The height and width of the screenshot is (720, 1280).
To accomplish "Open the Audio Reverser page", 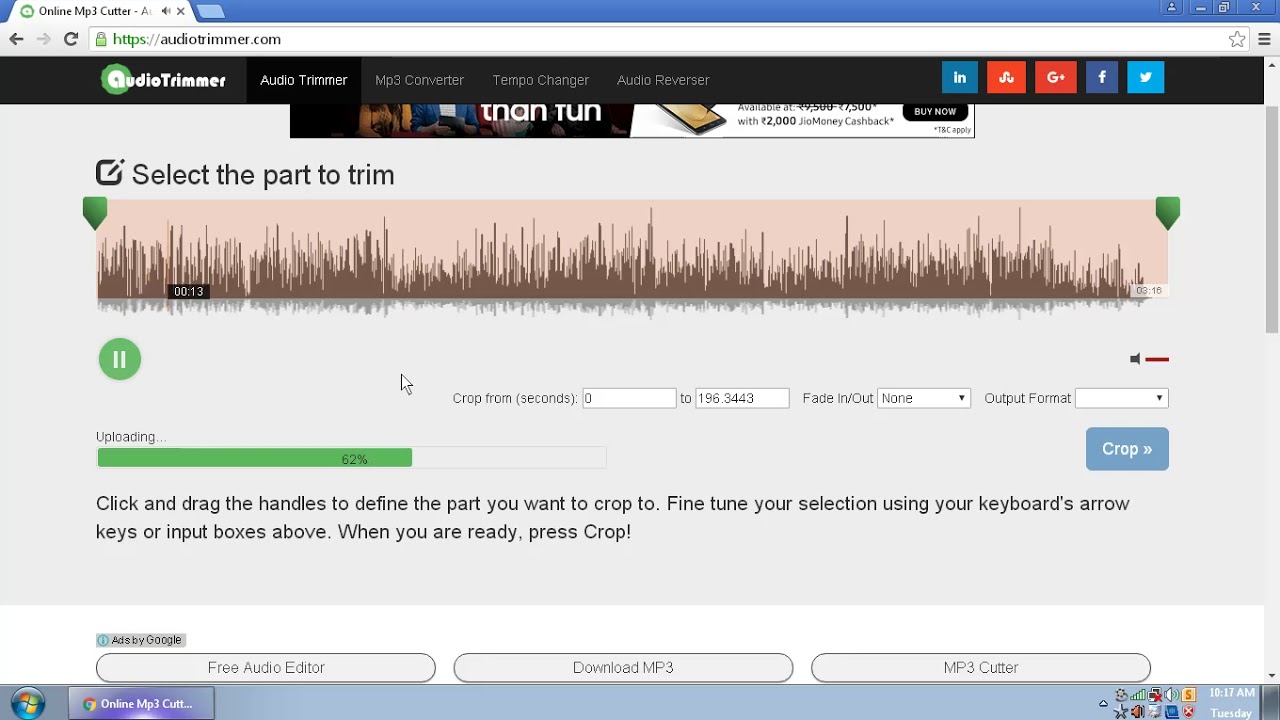I will 663,80.
